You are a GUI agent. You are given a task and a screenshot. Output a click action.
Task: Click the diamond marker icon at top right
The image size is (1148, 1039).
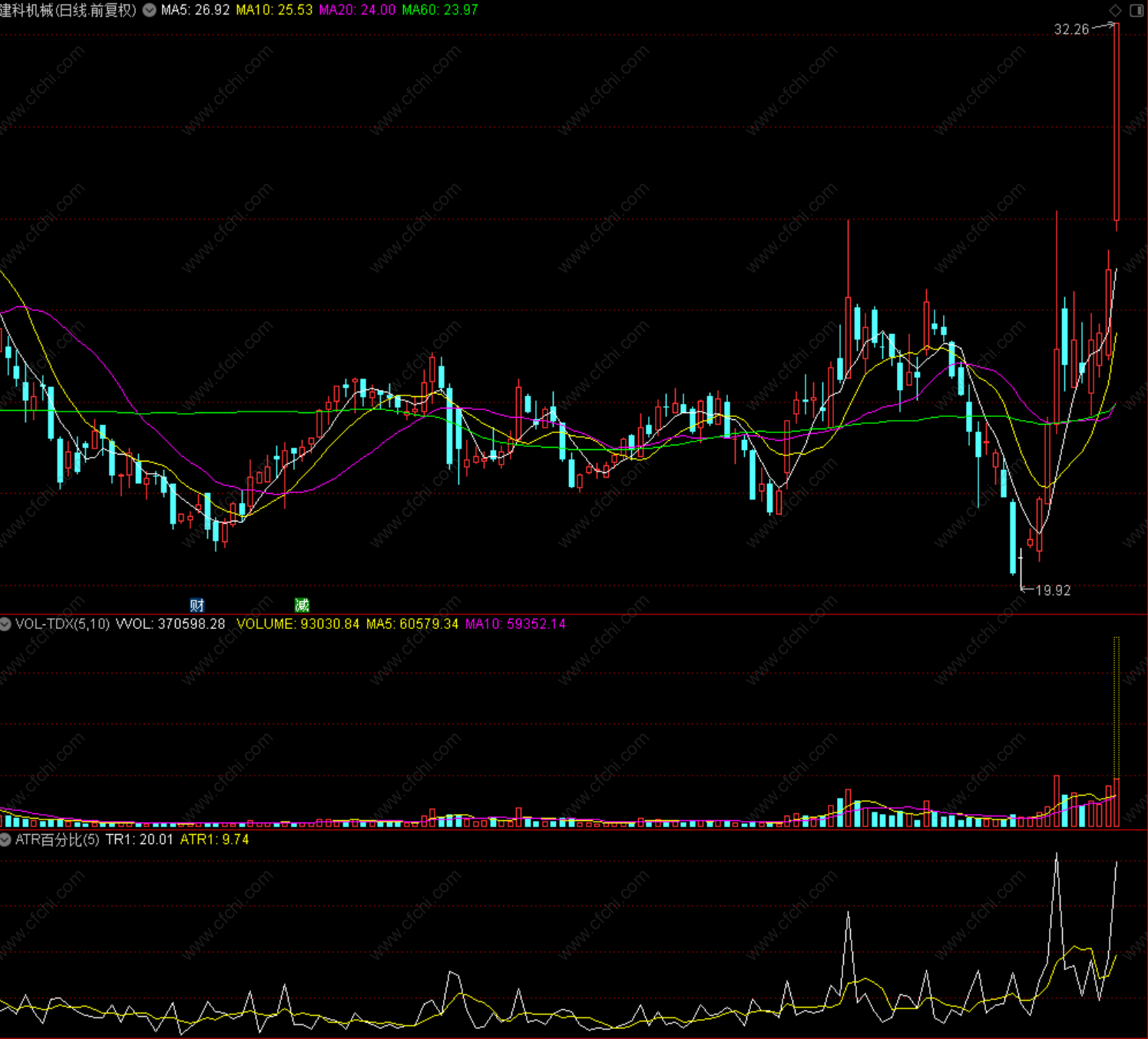(1115, 10)
